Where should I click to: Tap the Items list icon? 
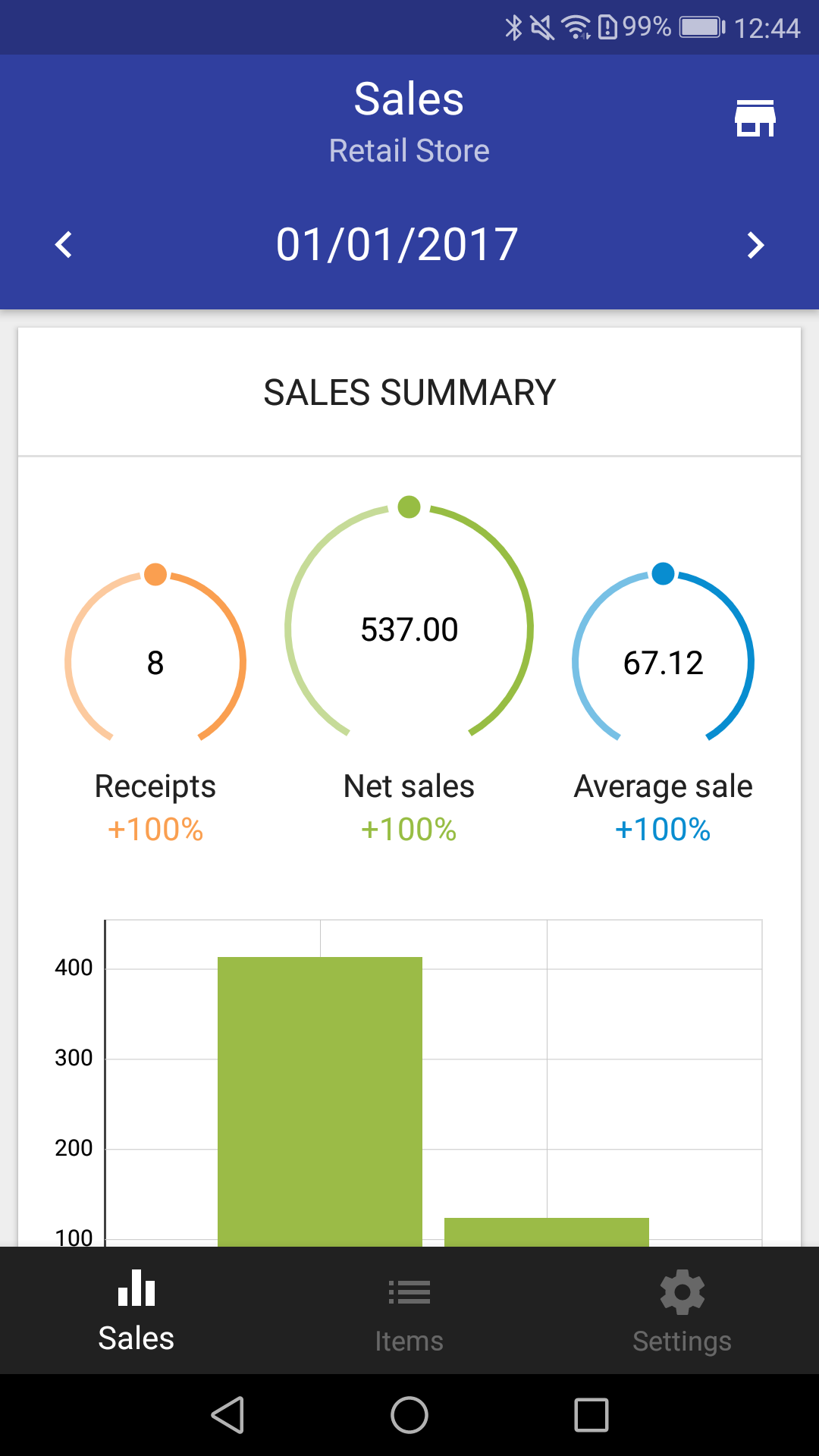tap(409, 1291)
